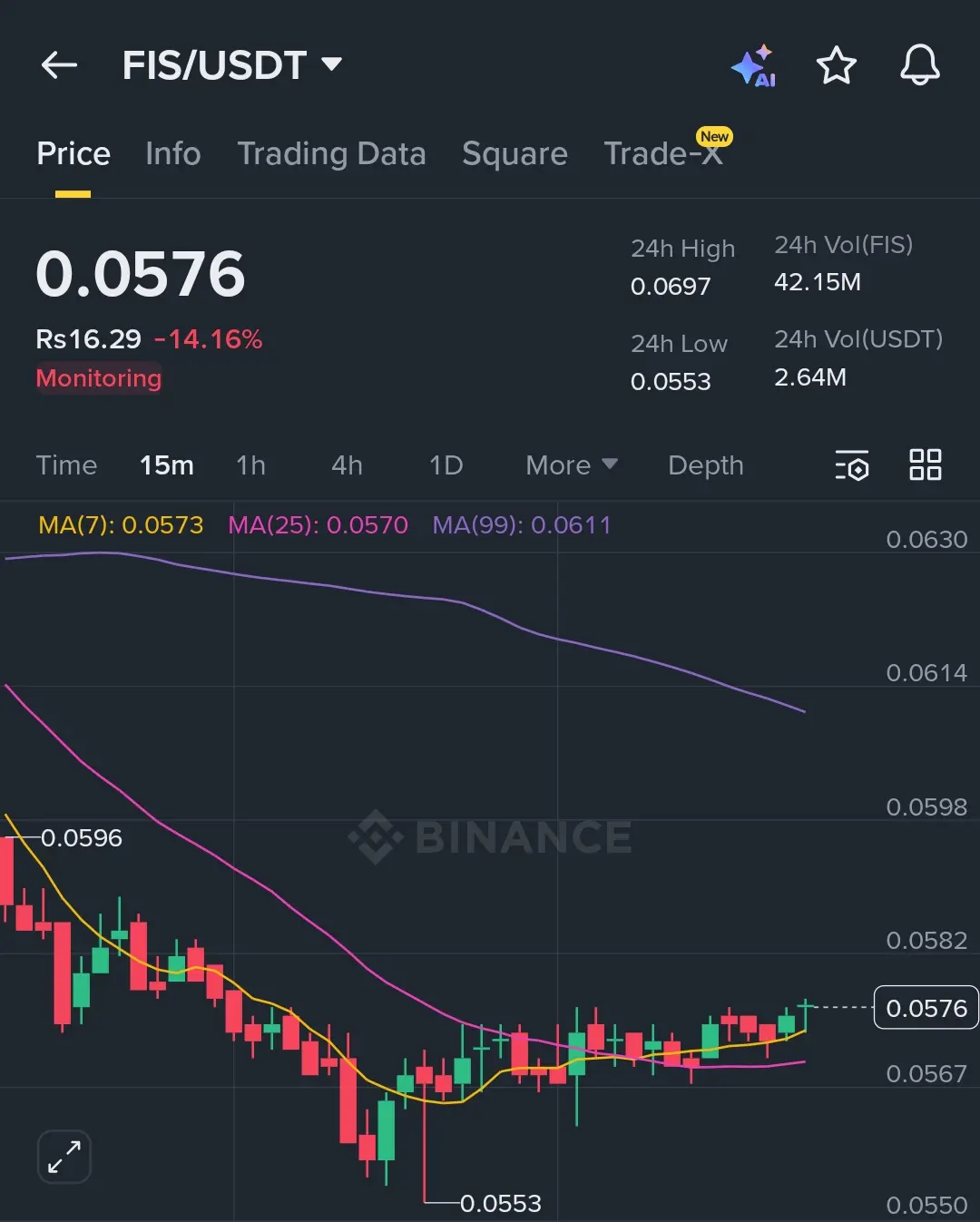The image size is (980, 1222).
Task: Tap the 0.0576 current price label
Action: [926, 1008]
